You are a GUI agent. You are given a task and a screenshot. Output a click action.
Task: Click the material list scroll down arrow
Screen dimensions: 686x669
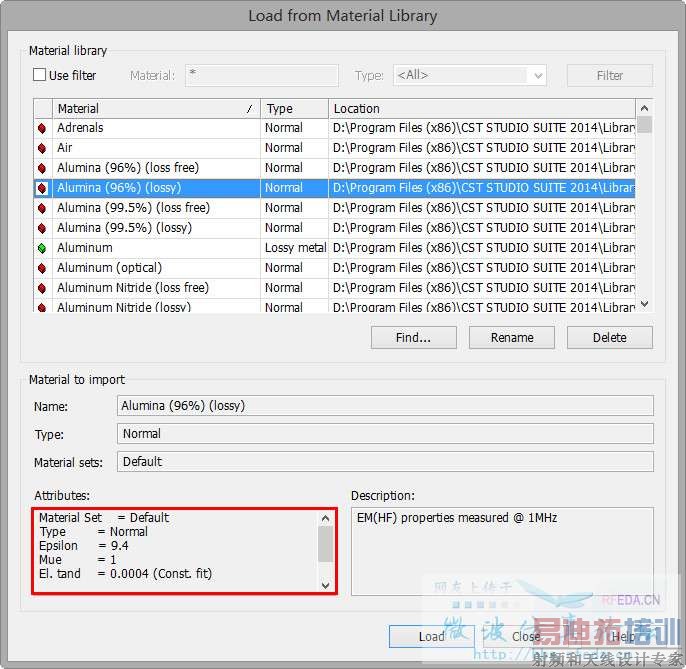point(644,304)
